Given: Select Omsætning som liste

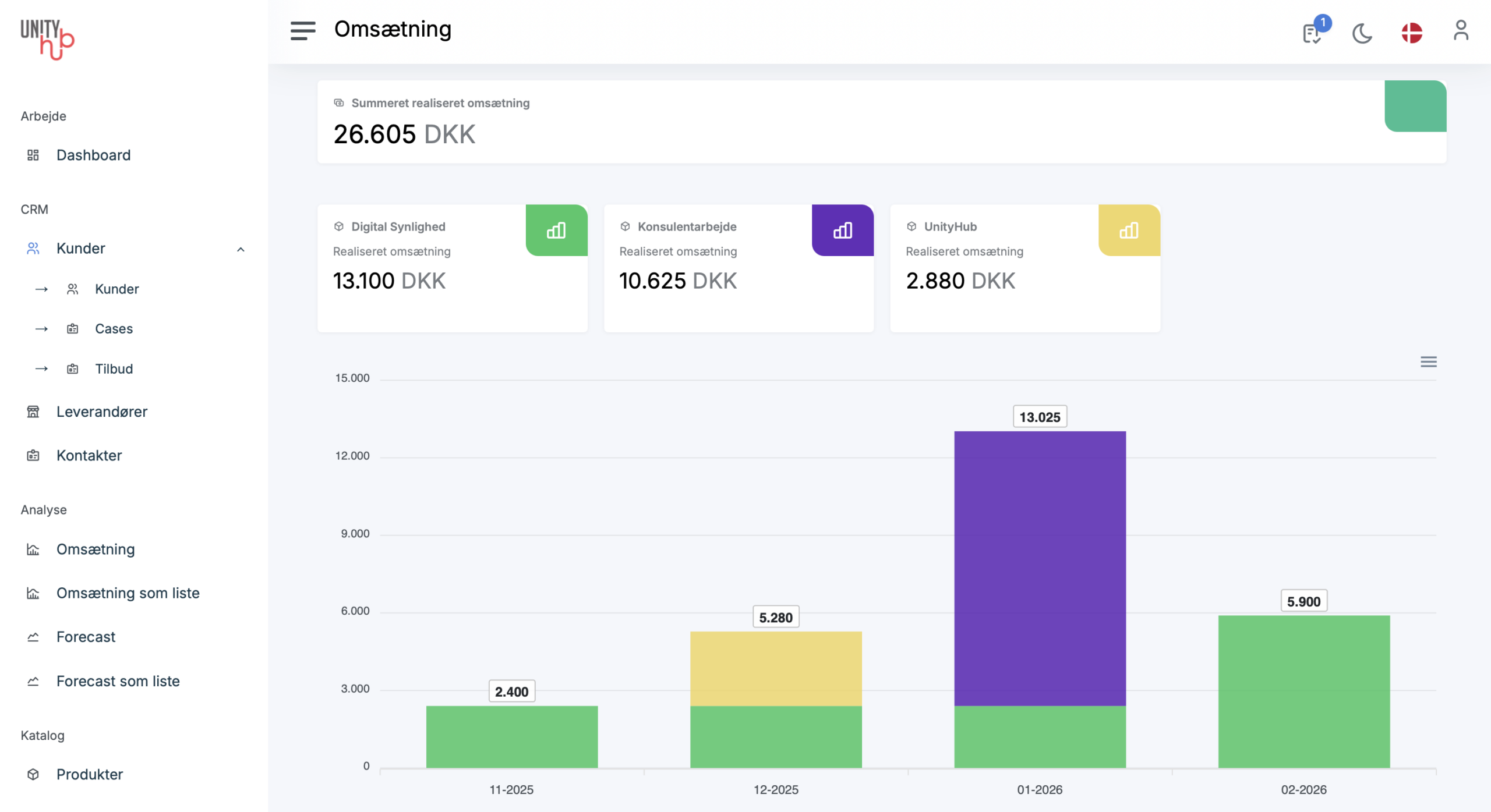Looking at the screenshot, I should (128, 593).
